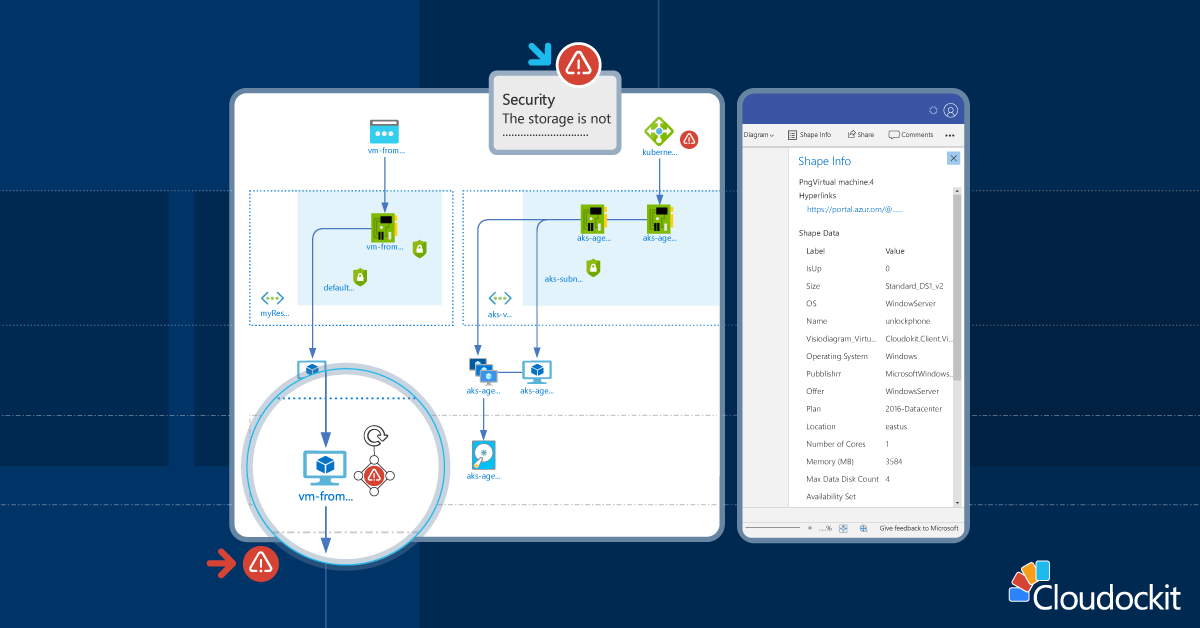Click the Shape Info scrollbar thumb
Viewport: 1200px width, 628px height.
(x=957, y=287)
